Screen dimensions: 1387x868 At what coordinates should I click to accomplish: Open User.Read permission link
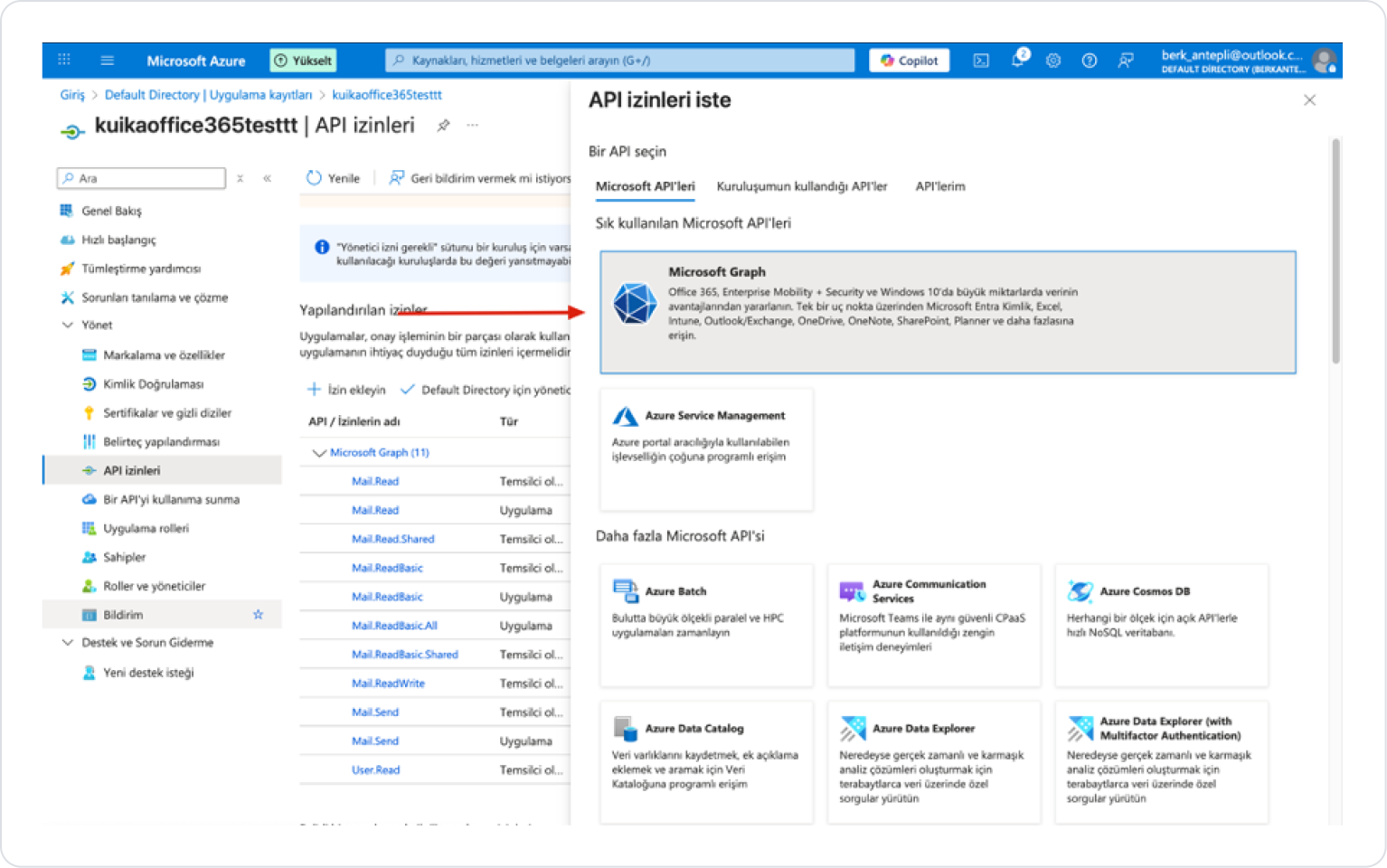coord(375,770)
